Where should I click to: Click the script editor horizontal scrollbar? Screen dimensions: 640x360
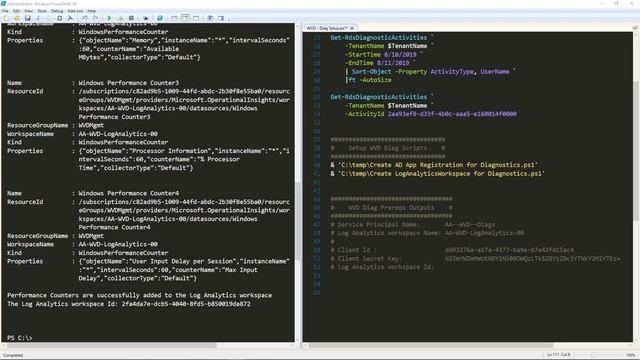pos(431,345)
